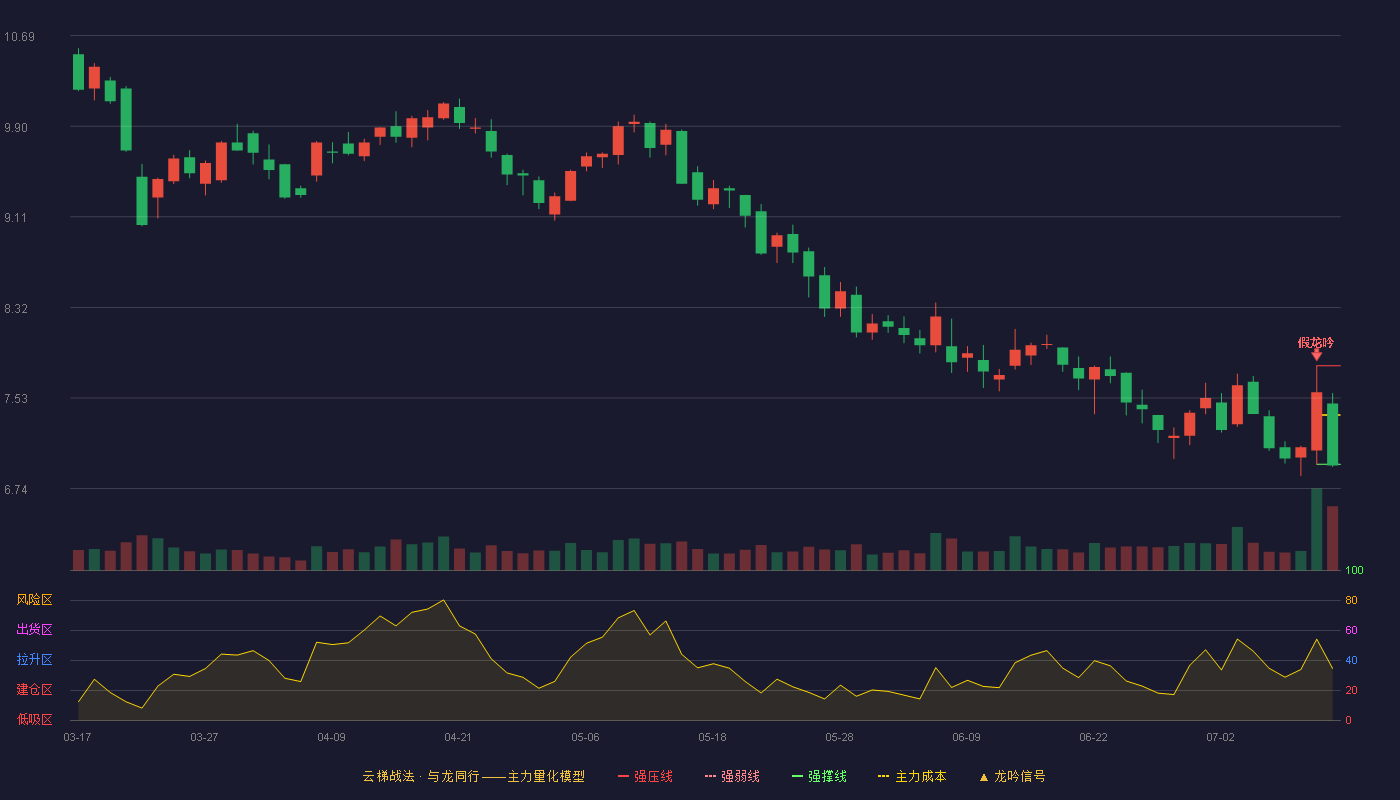Click the last green candlestick on the chart
The width and height of the screenshot is (1400, 800).
click(x=1332, y=434)
